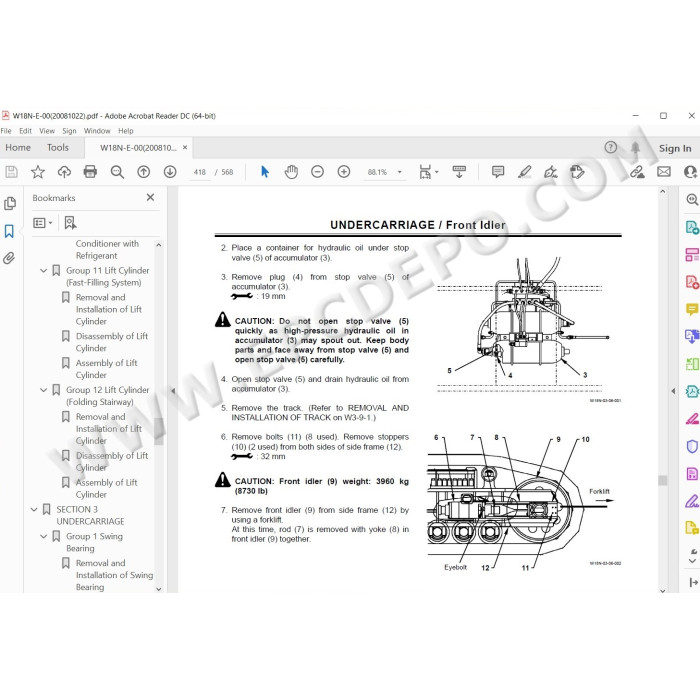Click the page number field
Image resolution: width=700 pixels, height=700 pixels.
tap(200, 172)
